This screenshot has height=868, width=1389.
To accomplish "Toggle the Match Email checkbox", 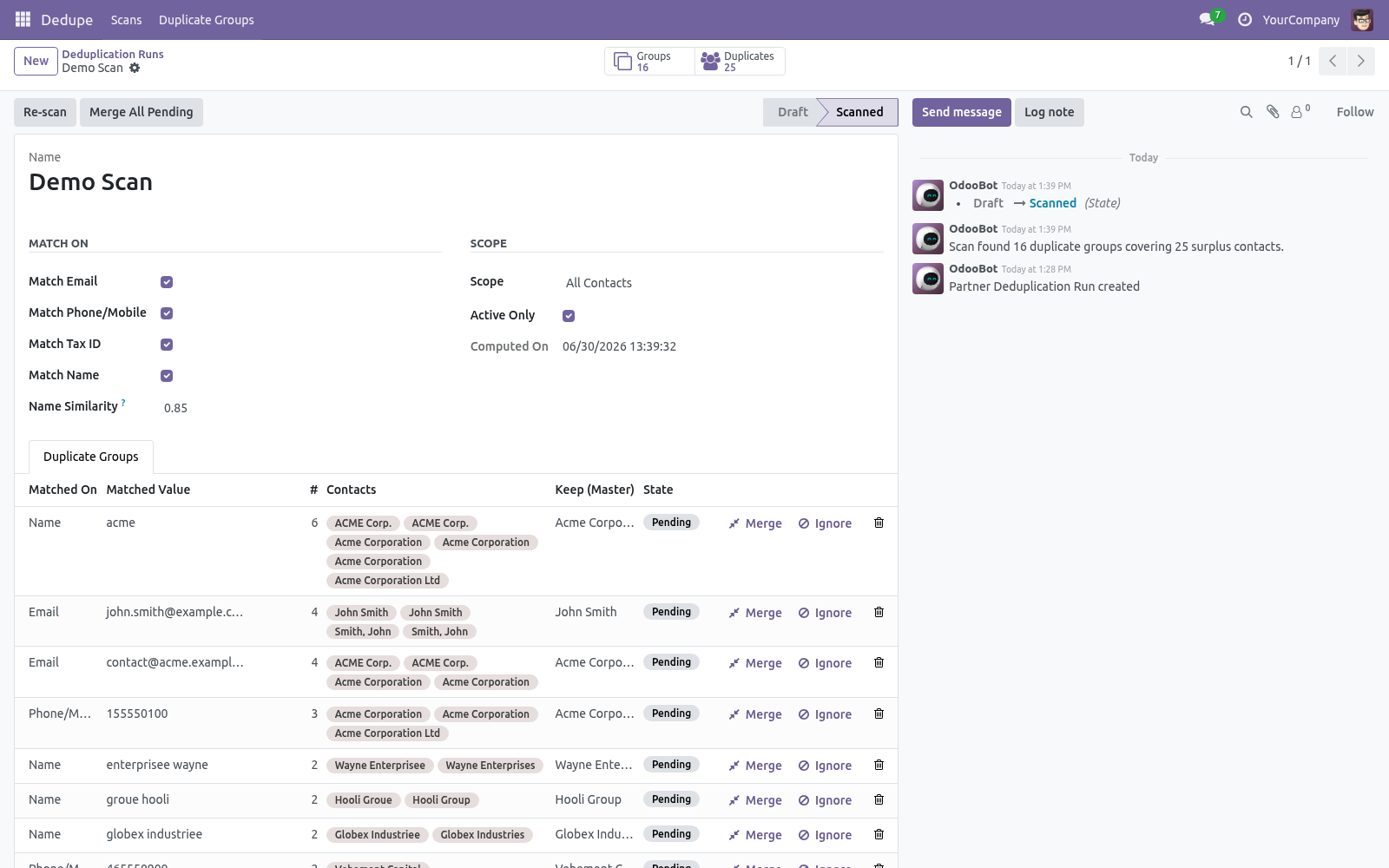I will tap(167, 282).
